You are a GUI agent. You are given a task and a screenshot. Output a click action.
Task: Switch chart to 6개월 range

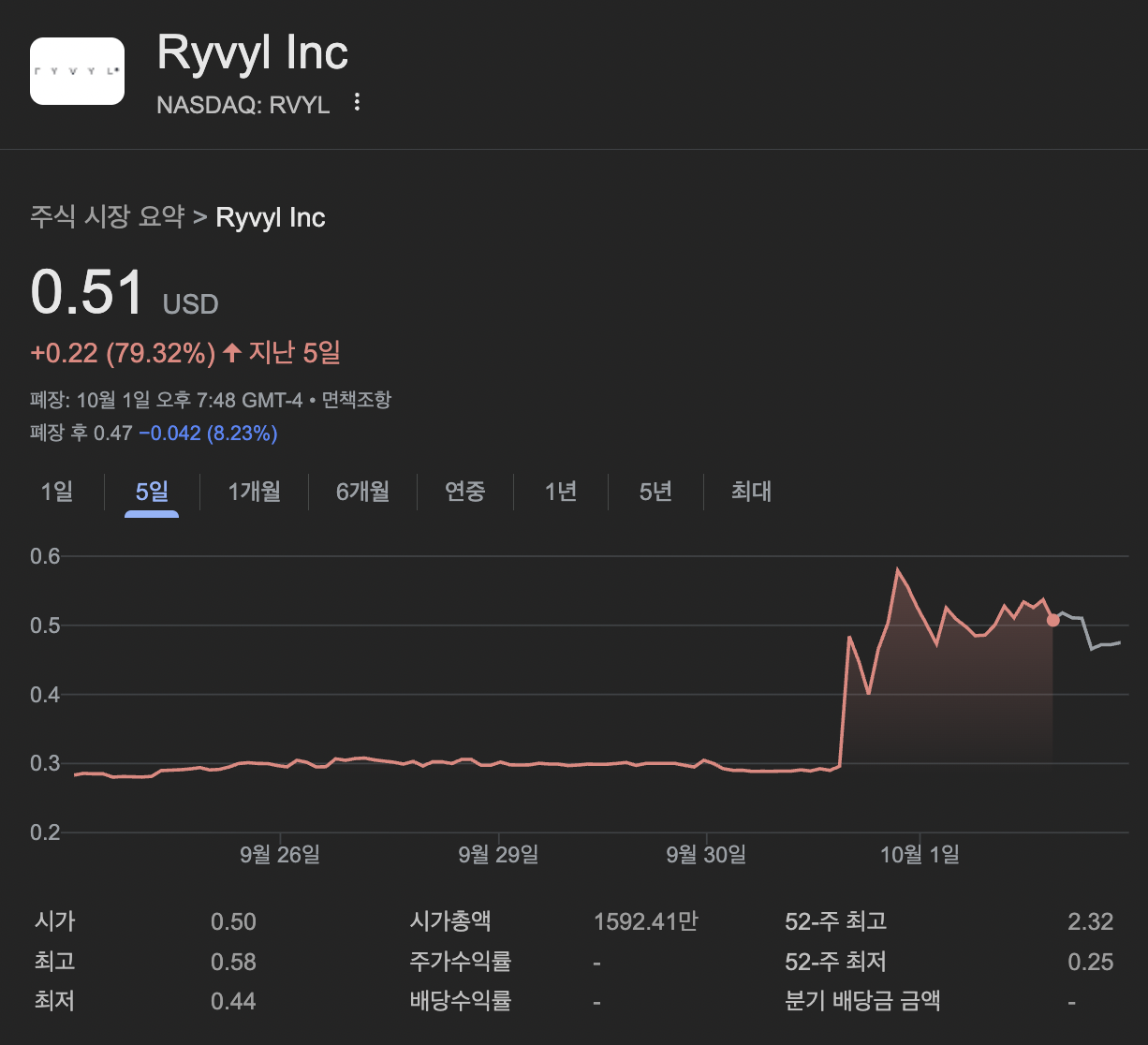[x=363, y=492]
